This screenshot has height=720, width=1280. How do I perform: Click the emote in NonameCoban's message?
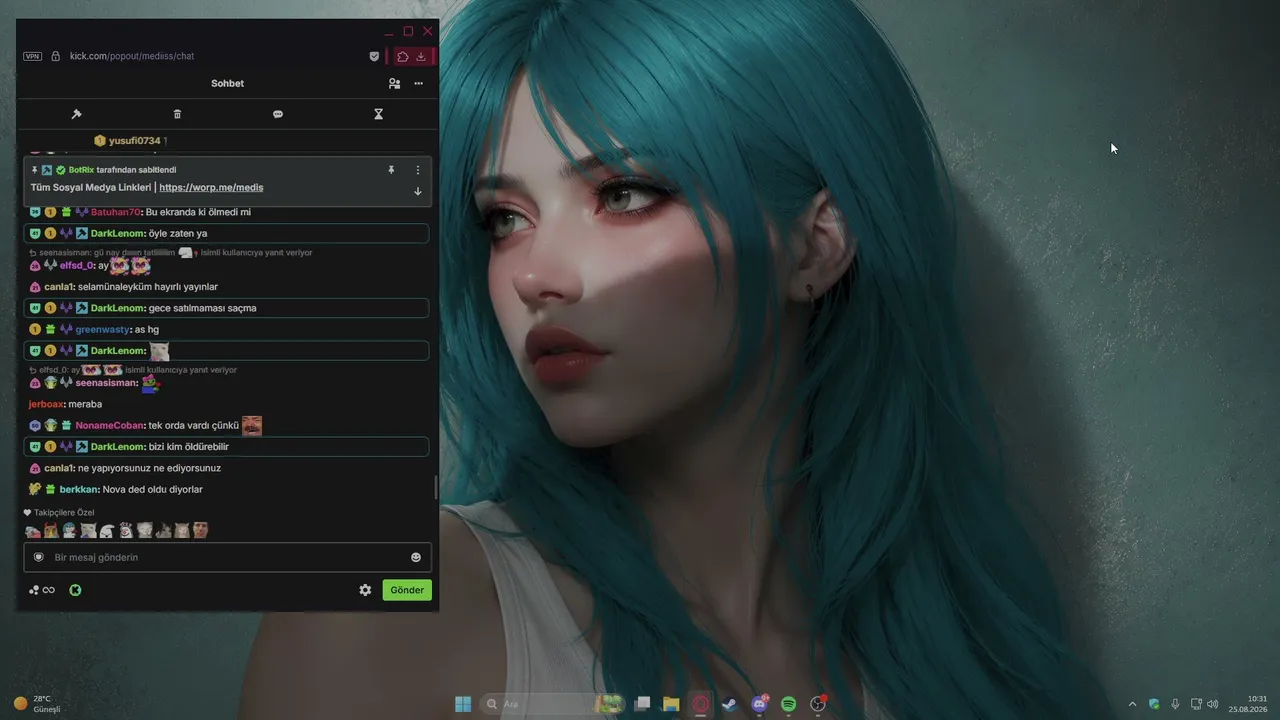click(x=252, y=425)
